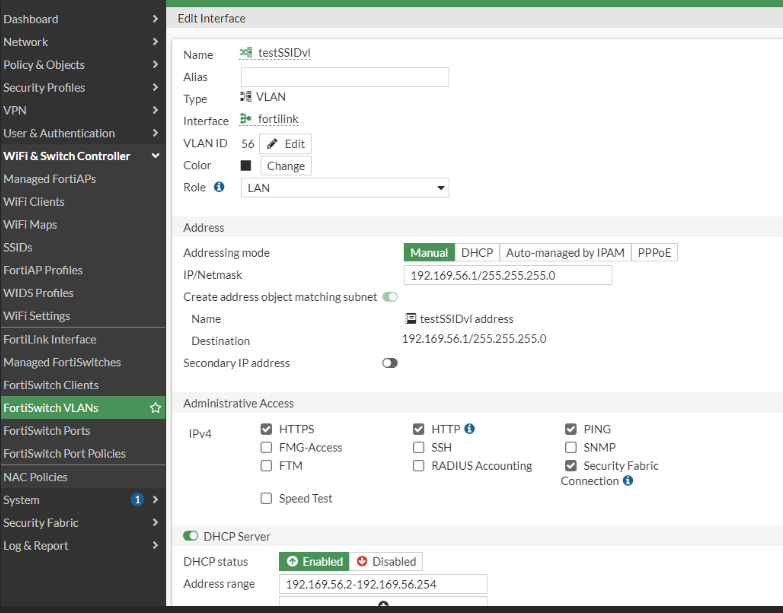Open FortiSwitch Clients menu item
The width and height of the screenshot is (783, 613).
click(83, 385)
